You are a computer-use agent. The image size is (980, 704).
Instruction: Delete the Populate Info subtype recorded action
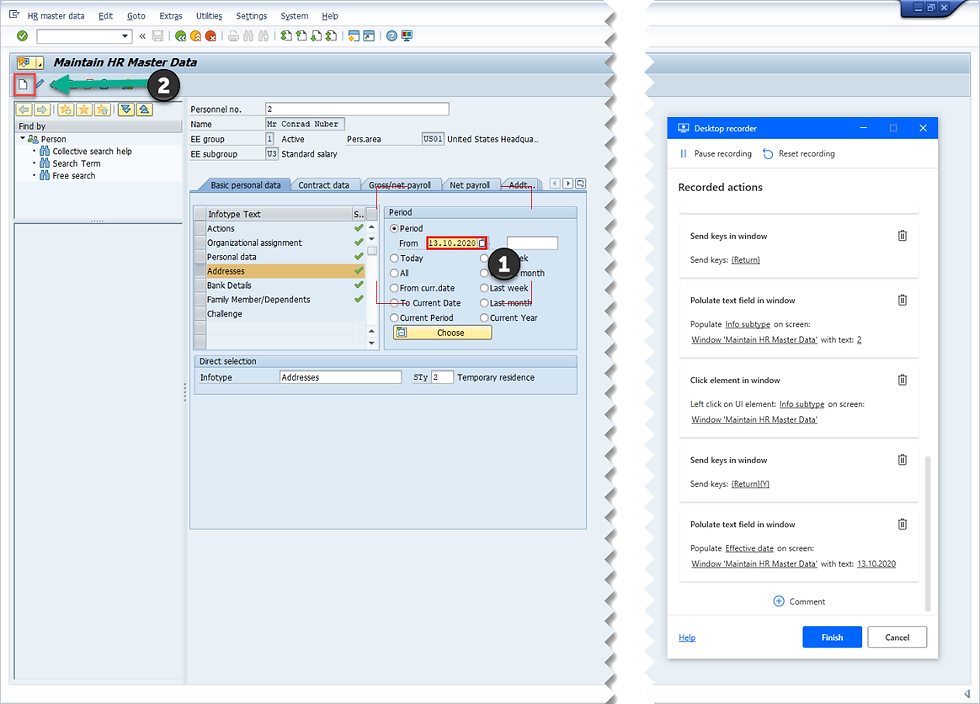(x=902, y=300)
